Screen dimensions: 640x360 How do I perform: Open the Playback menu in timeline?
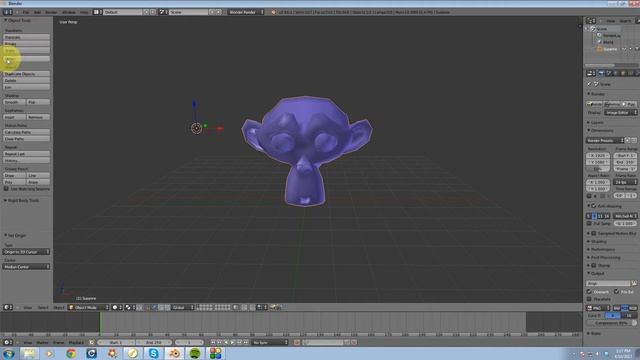pyautogui.click(x=76, y=342)
